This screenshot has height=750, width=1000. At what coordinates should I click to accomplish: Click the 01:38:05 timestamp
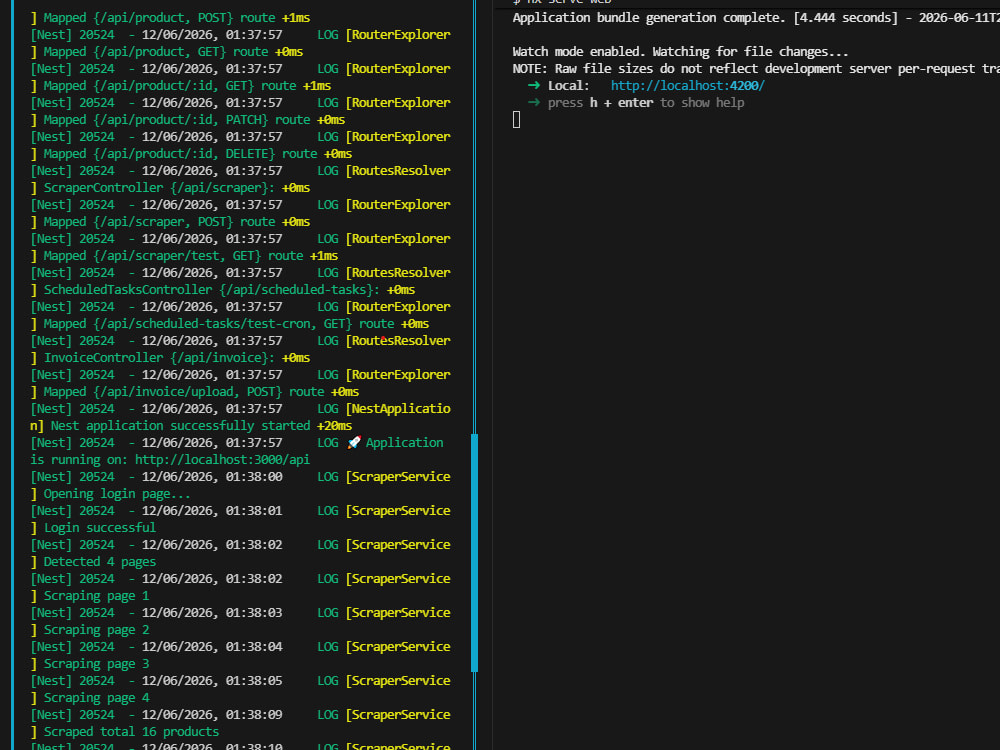(x=254, y=681)
